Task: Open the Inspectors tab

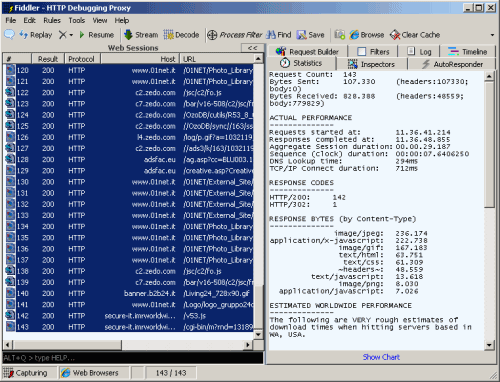Action: (371, 64)
